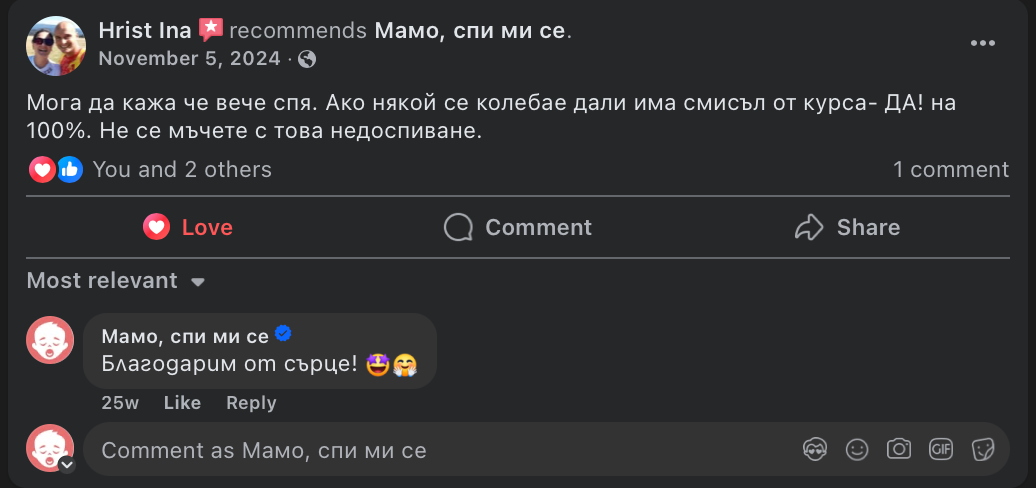Click the love and like reaction icons
Viewport: 1036px width, 488px height.
point(55,170)
